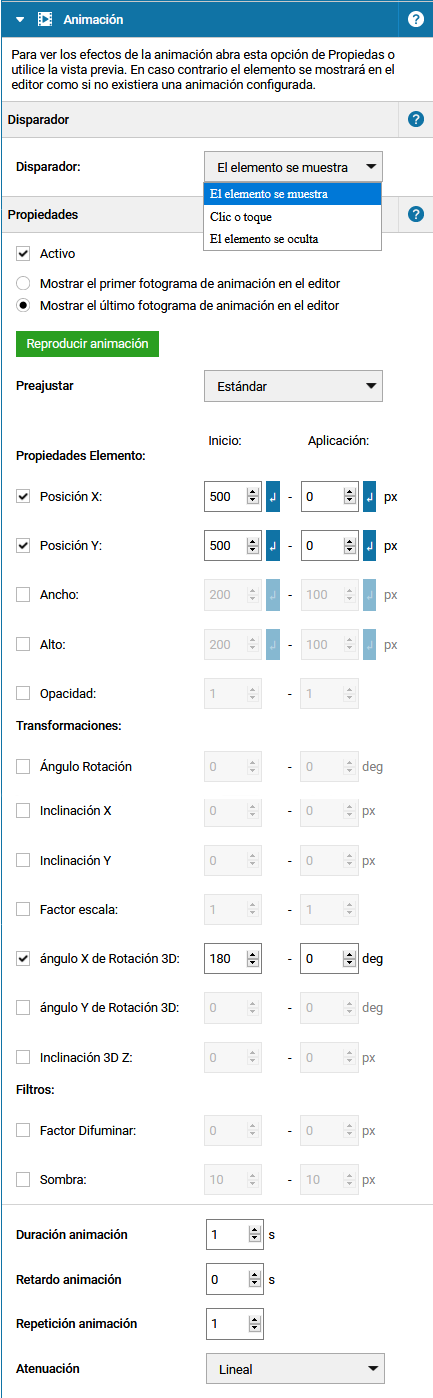Open help for the Animación panel header
The height and width of the screenshot is (1398, 433).
coord(416,19)
